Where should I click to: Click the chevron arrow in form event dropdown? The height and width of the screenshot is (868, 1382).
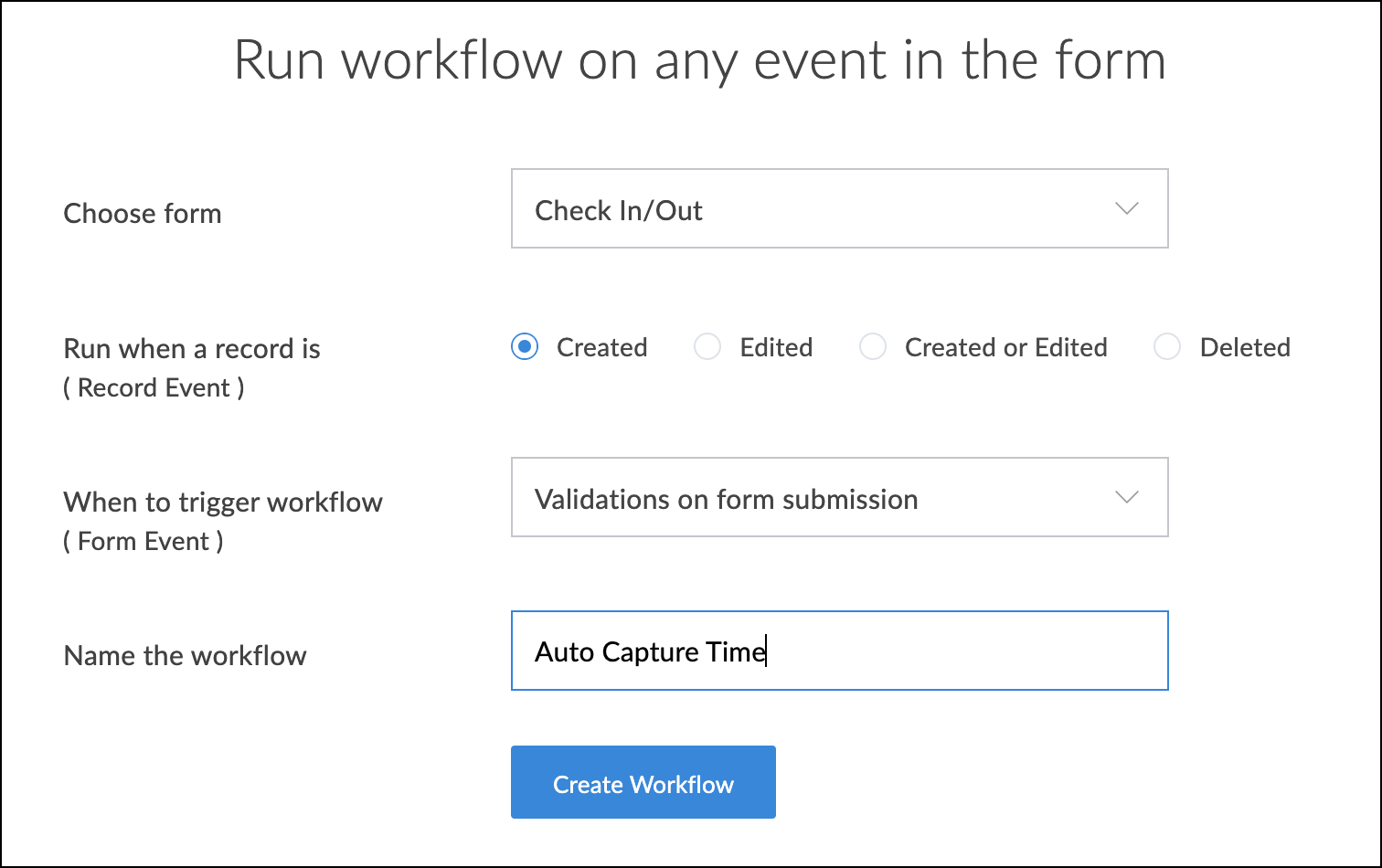[x=1127, y=497]
